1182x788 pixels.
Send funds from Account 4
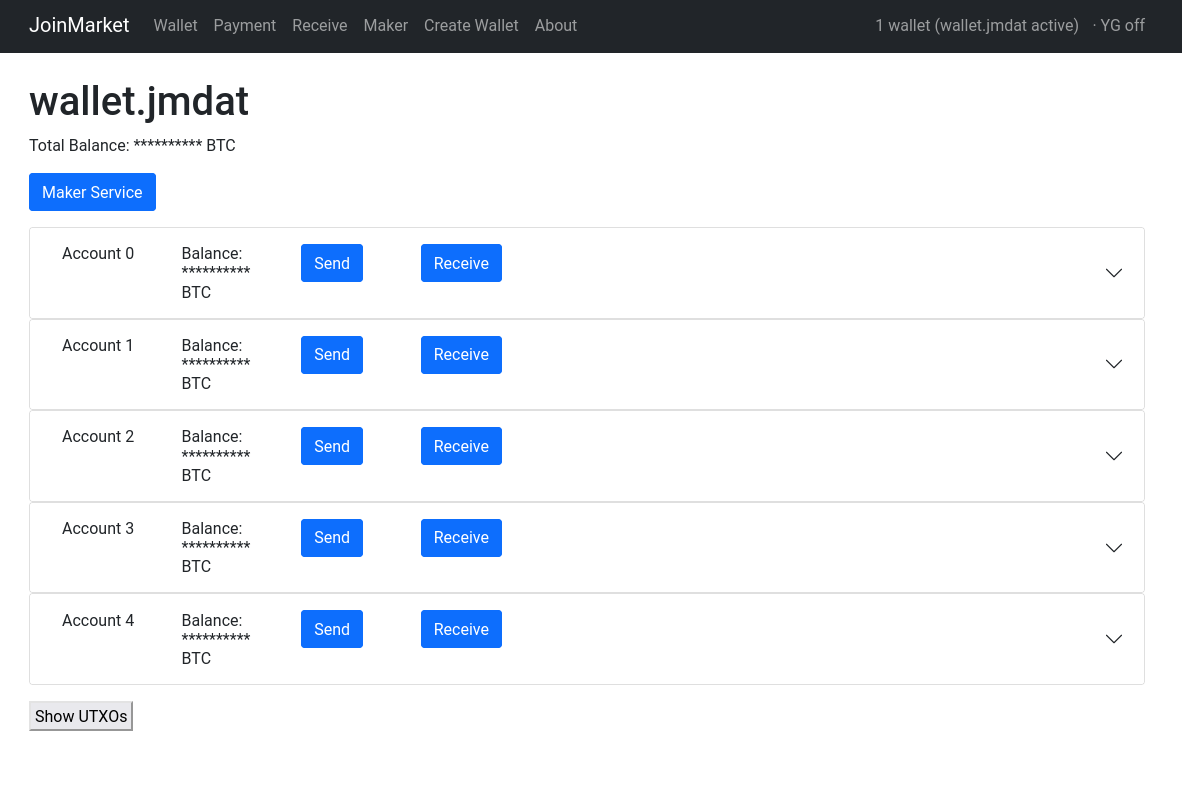click(331, 629)
